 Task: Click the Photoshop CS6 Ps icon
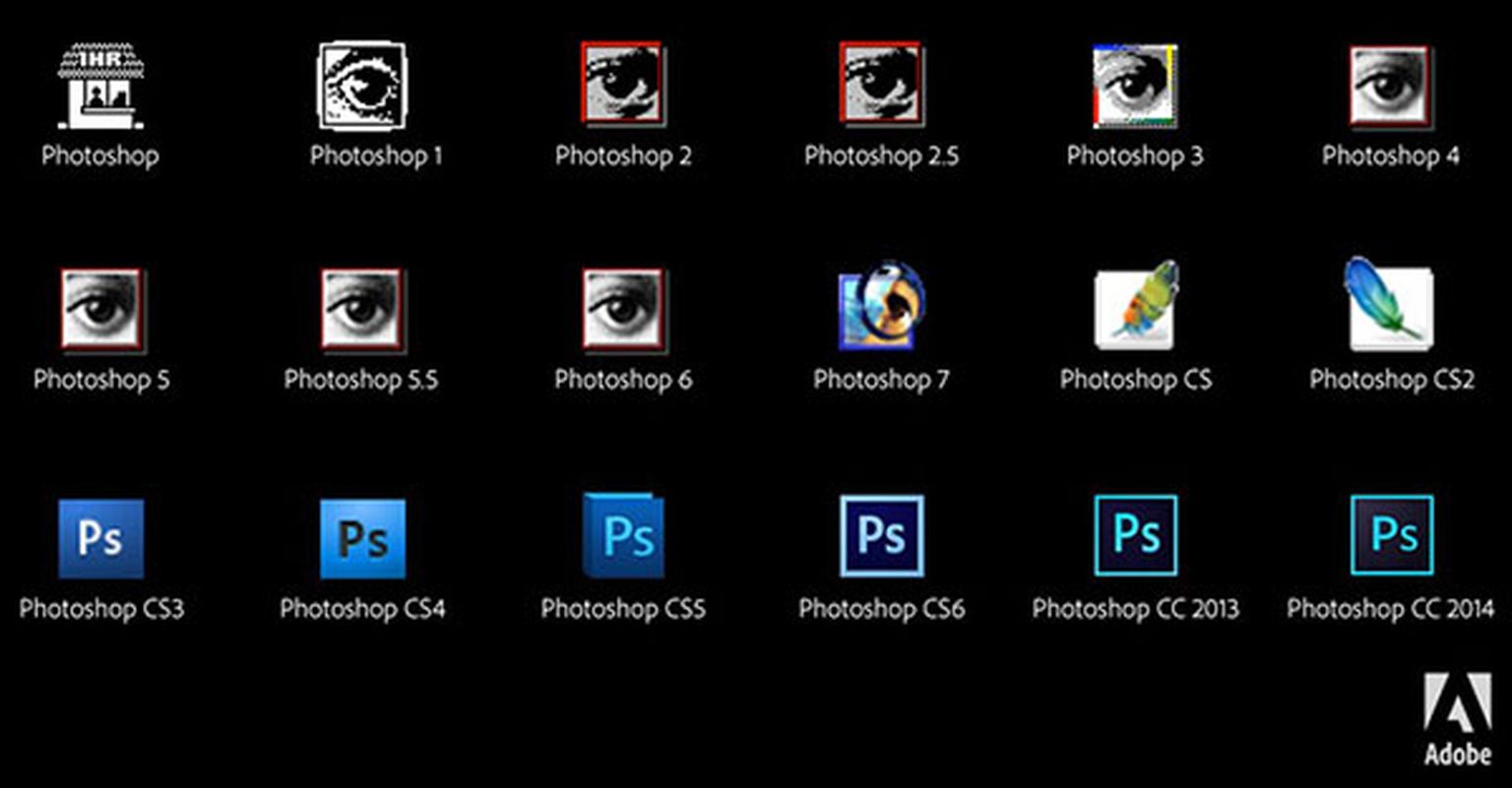coord(882,536)
